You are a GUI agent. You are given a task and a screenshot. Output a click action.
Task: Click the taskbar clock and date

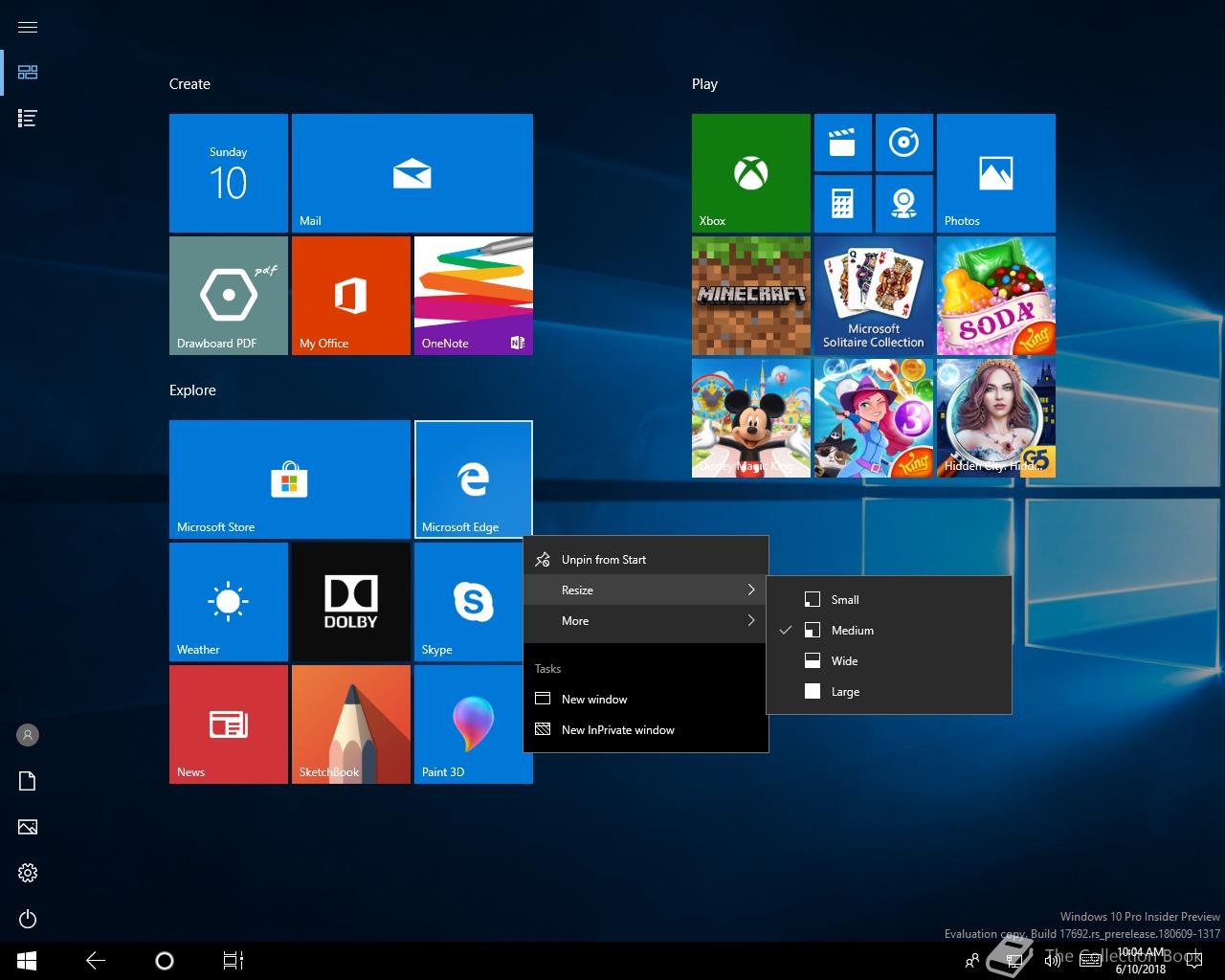pos(1141,961)
